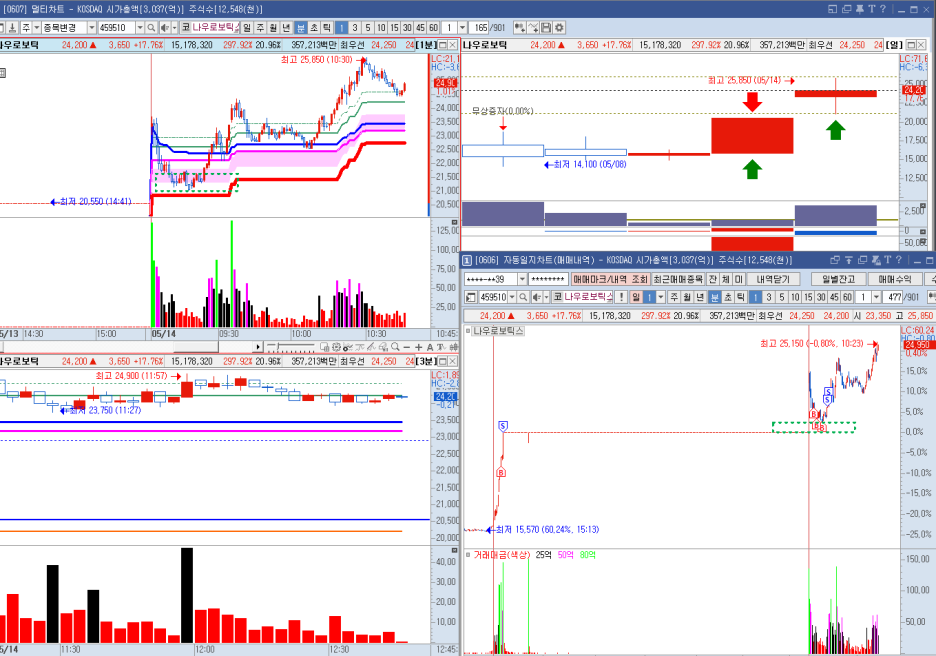Select 10-minute interval in multi-chart toolbar
This screenshot has height=656, width=936.
381,27
